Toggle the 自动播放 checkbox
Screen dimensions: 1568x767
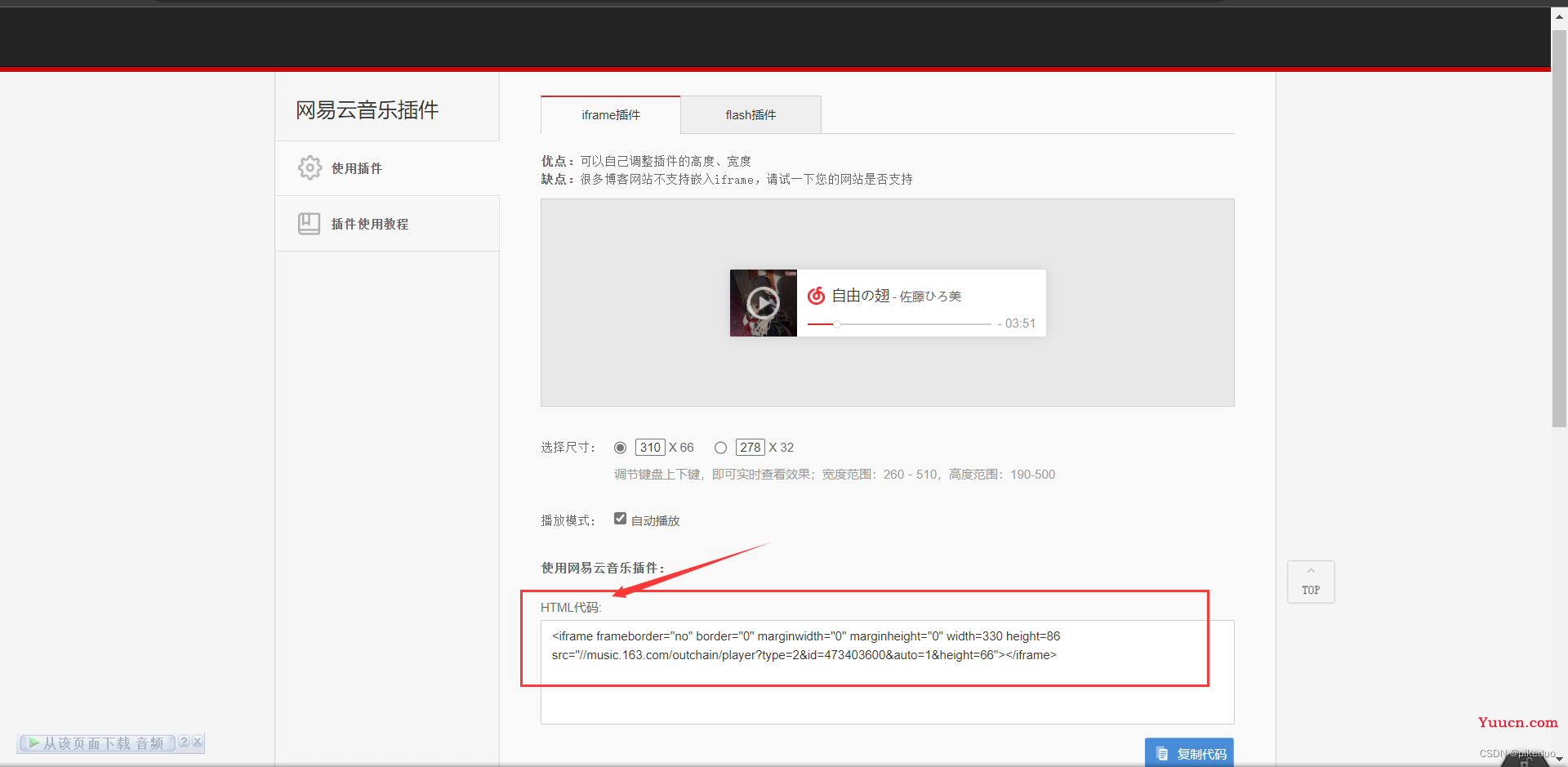pos(620,519)
